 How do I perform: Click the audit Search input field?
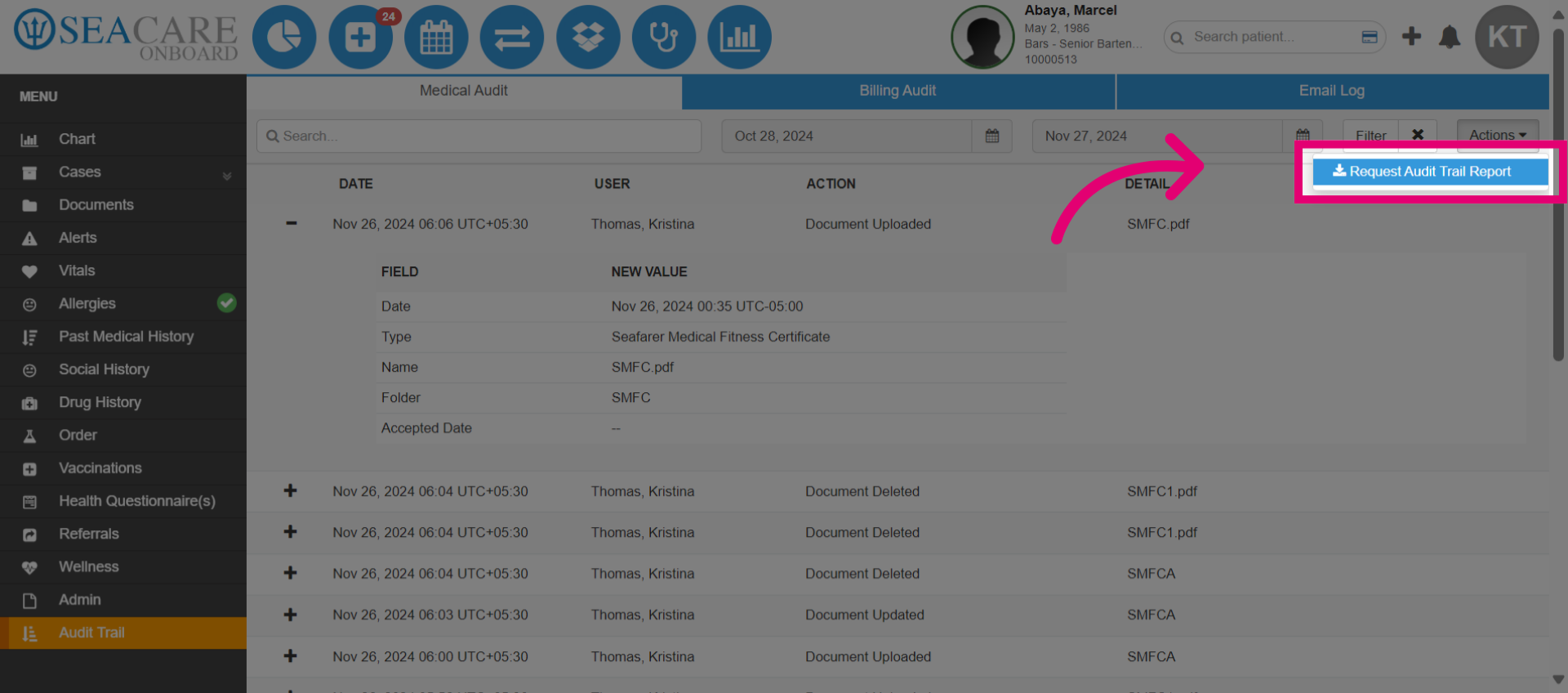(x=479, y=136)
